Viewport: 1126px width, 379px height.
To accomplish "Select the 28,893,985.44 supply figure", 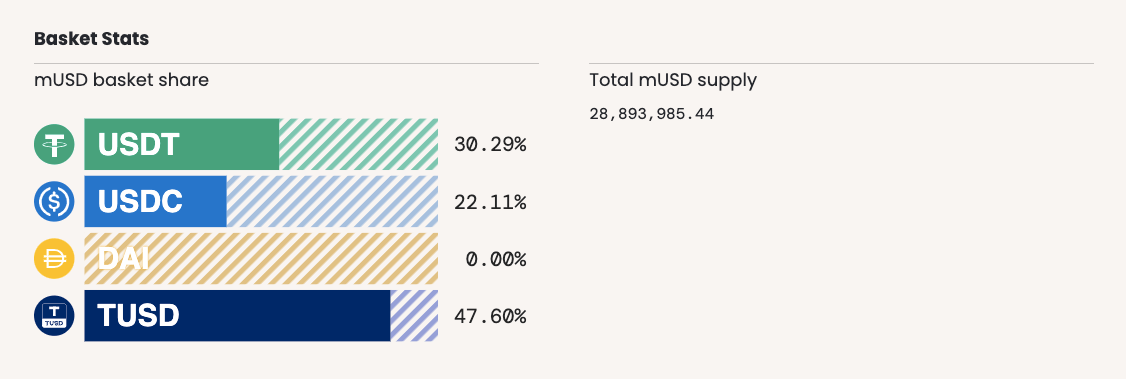I will point(652,114).
